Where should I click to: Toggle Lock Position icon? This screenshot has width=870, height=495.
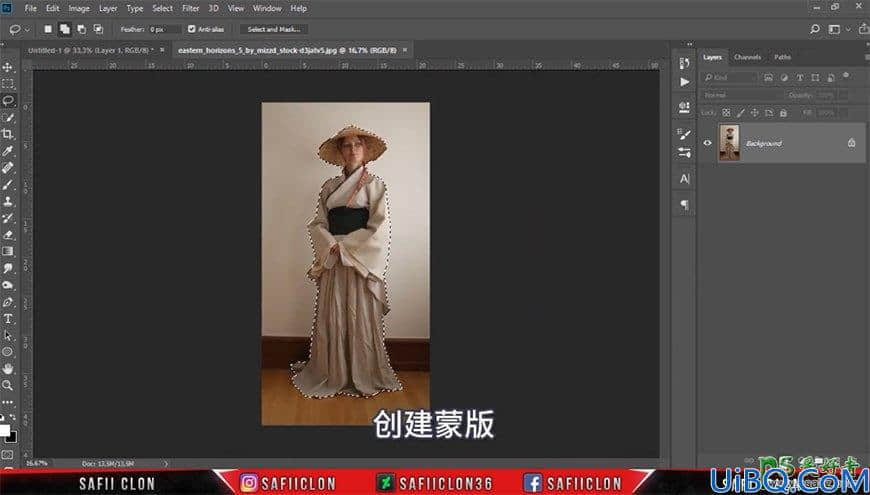click(x=755, y=113)
